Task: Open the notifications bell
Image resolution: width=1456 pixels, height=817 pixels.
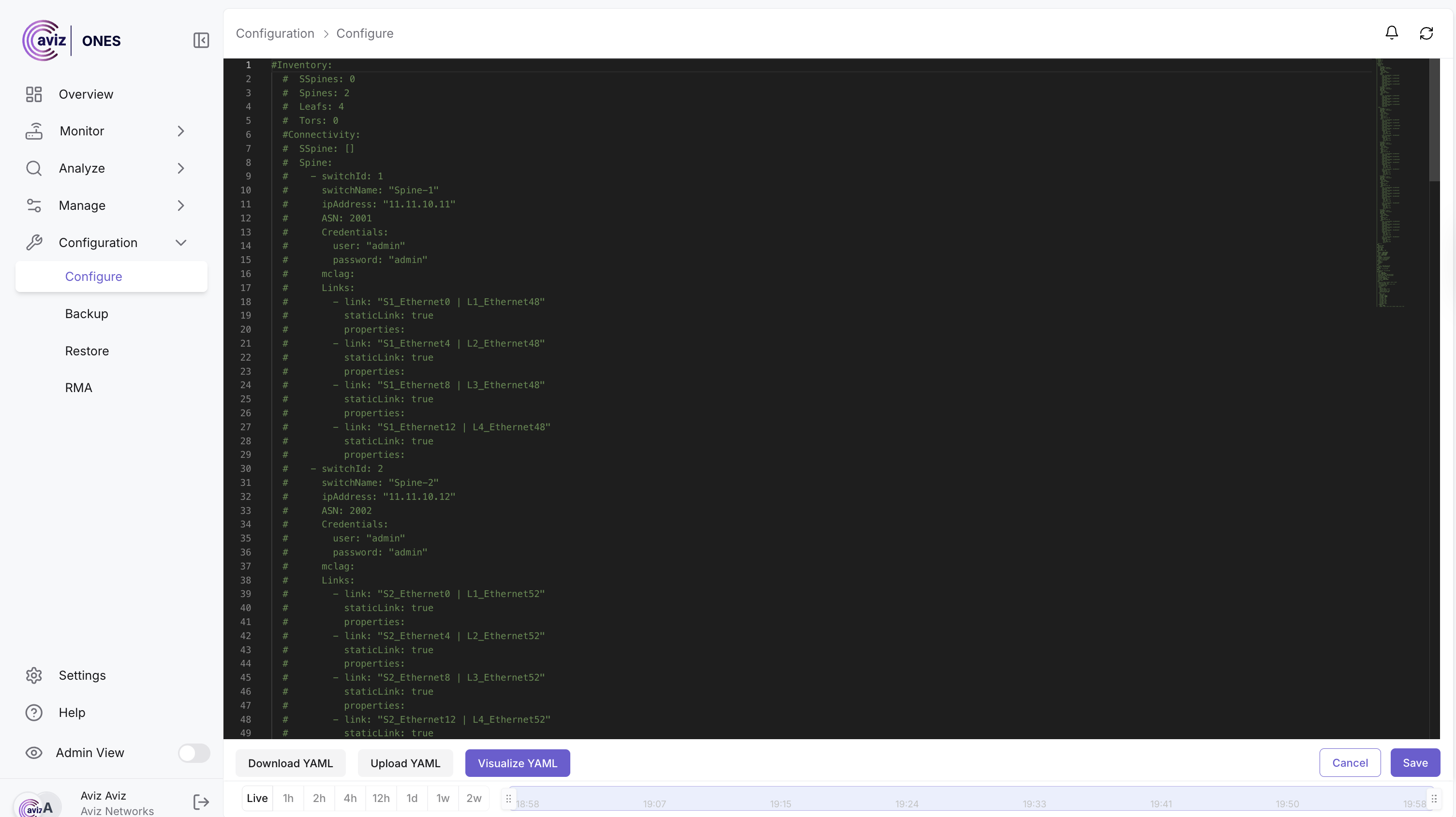Action: point(1392,33)
